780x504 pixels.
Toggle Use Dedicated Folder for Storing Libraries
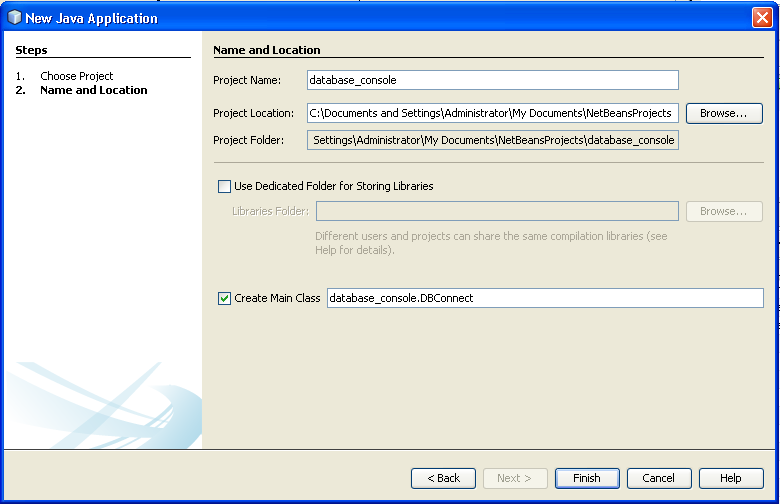point(224,186)
